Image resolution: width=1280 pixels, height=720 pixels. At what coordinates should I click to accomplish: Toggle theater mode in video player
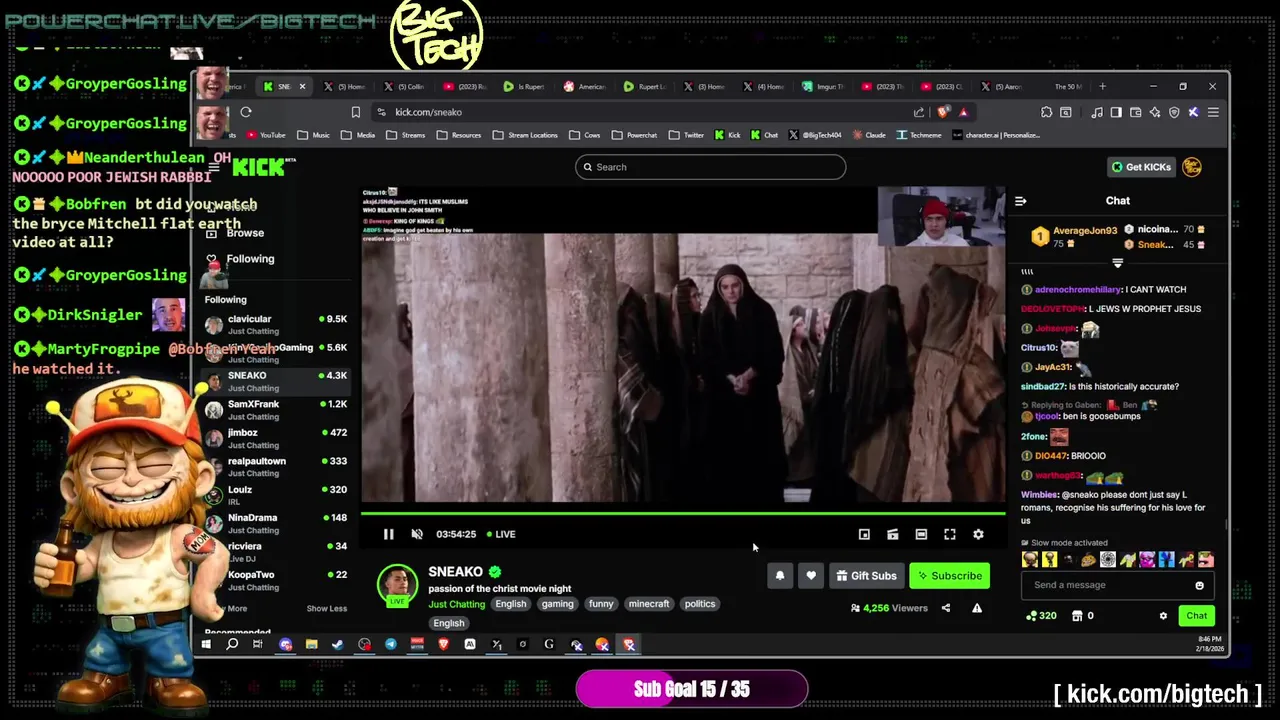[x=921, y=534]
